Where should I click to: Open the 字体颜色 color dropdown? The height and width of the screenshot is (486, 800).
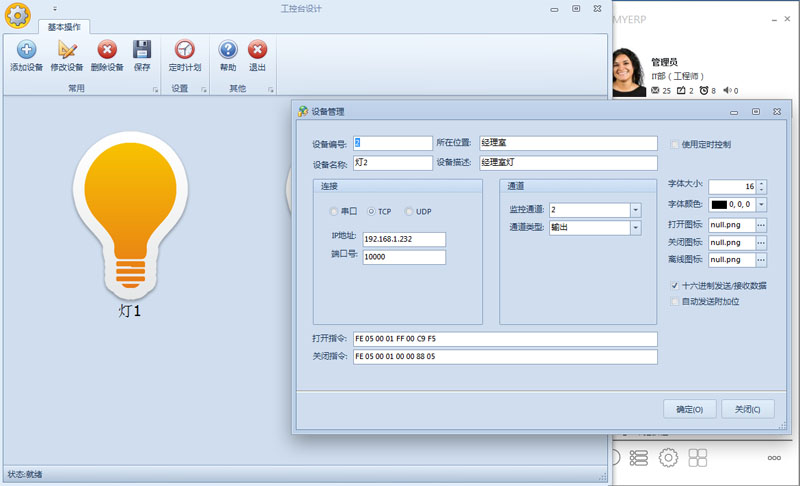[x=761, y=205]
